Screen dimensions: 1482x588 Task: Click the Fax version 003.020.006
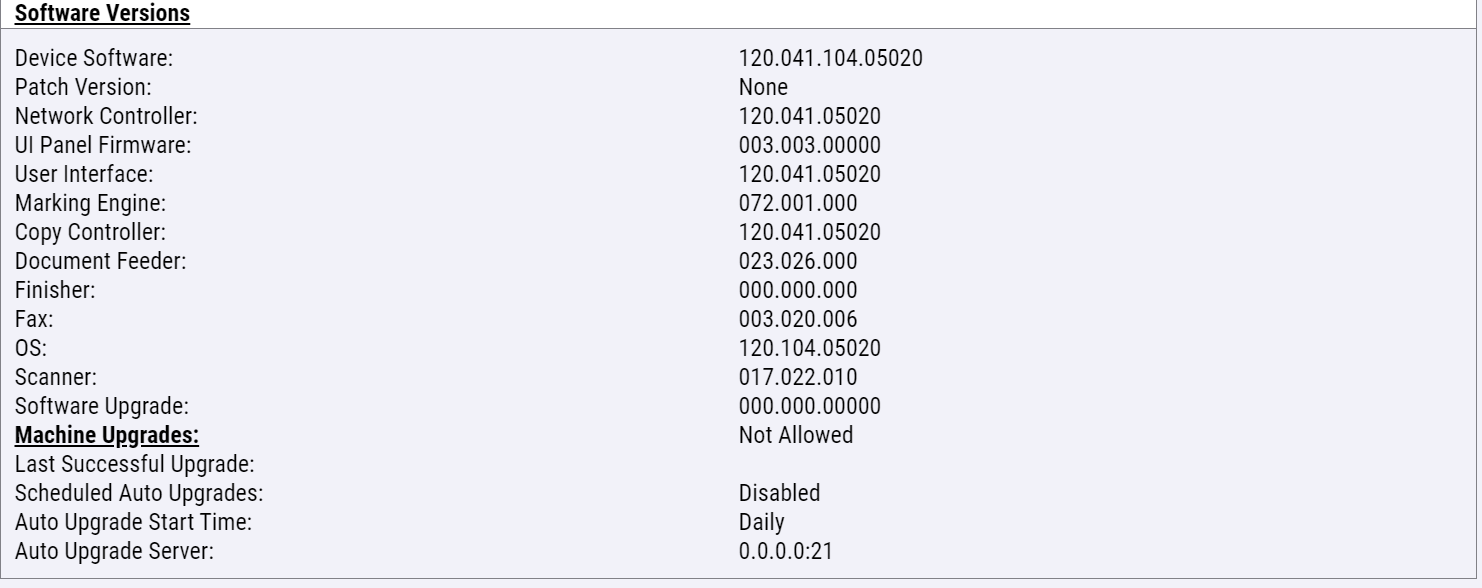(x=798, y=319)
